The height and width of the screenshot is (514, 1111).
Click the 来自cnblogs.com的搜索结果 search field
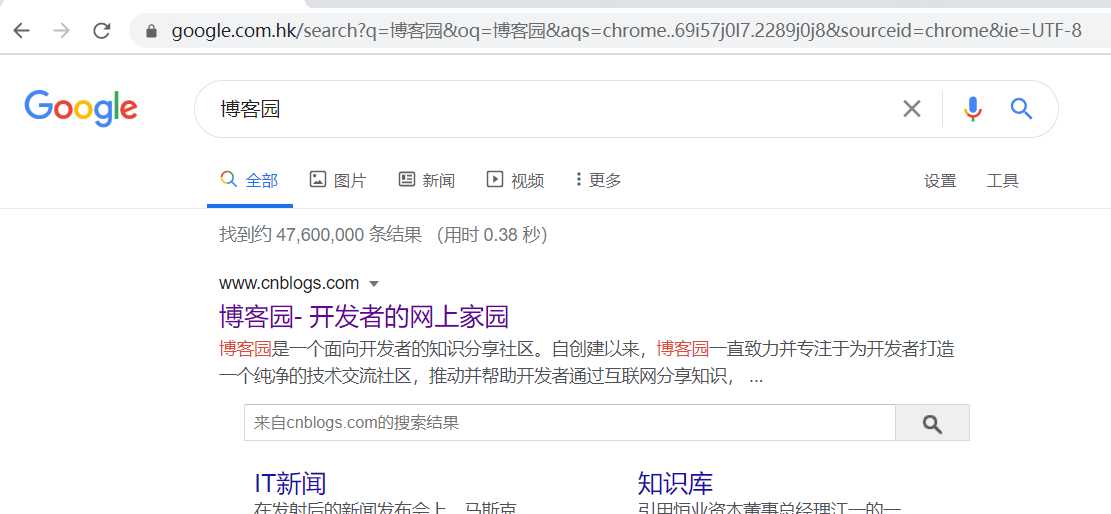[x=570, y=423]
